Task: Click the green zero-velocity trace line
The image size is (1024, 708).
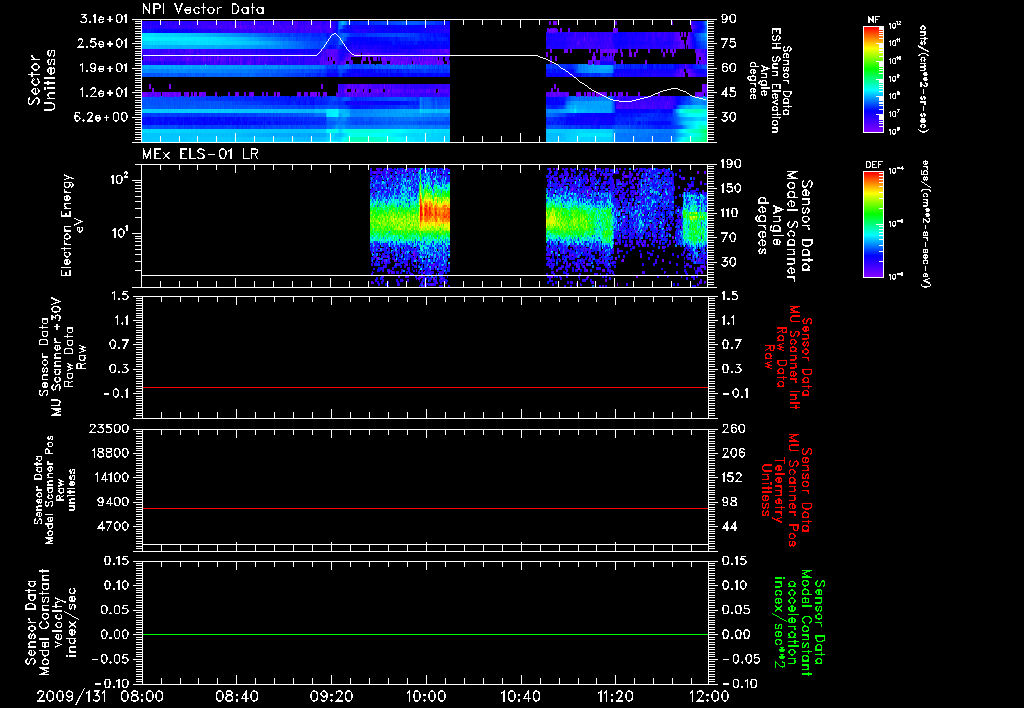Action: (424, 634)
